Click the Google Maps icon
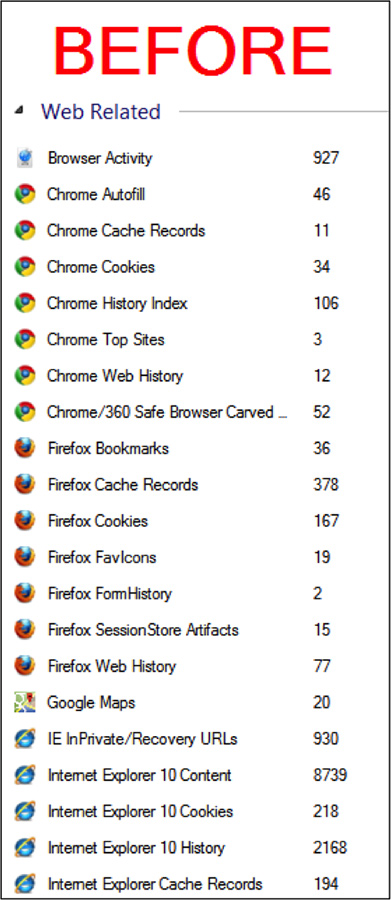391x900 pixels. 25,702
